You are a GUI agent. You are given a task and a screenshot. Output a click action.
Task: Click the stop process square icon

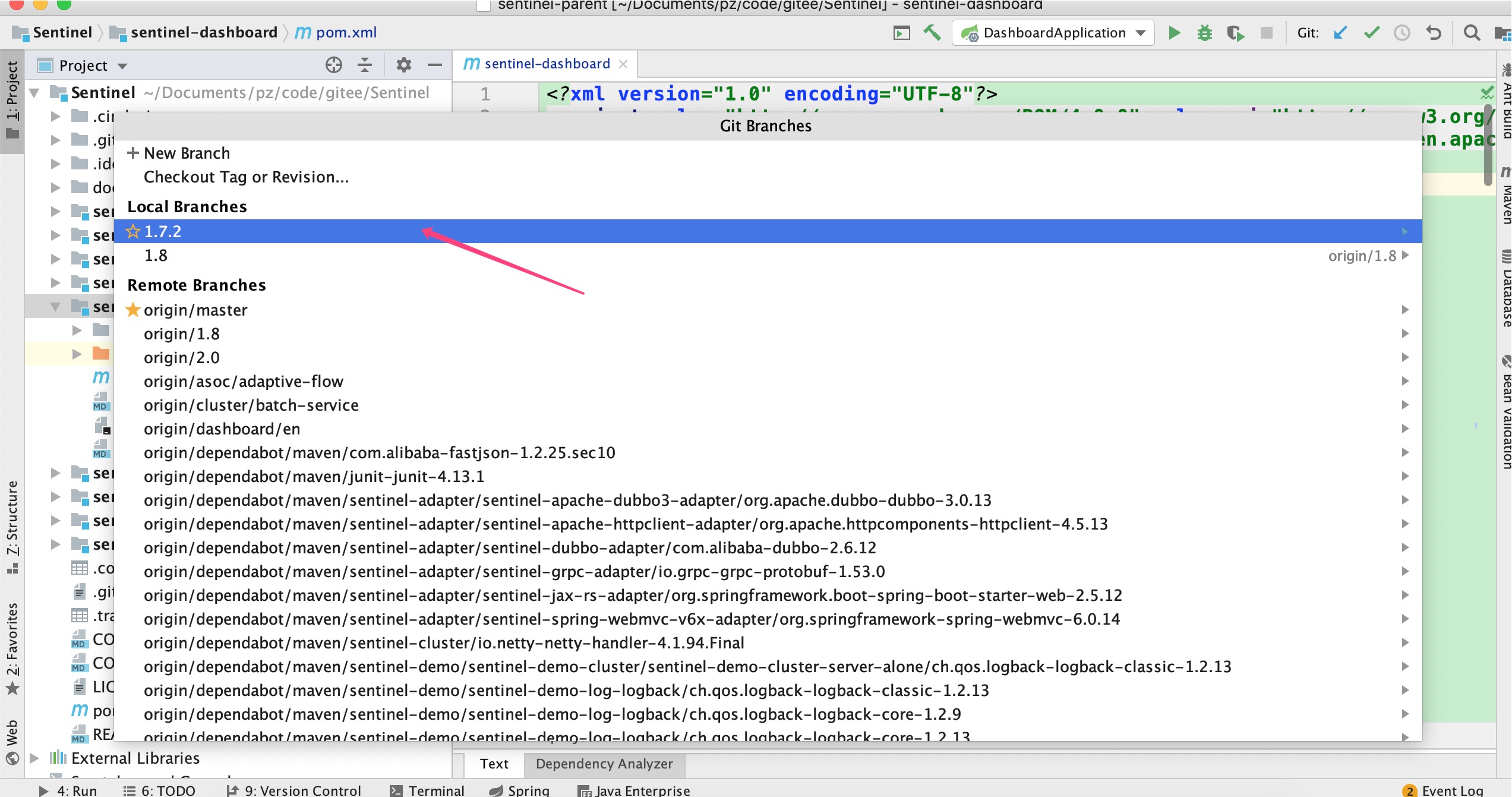(x=1267, y=33)
